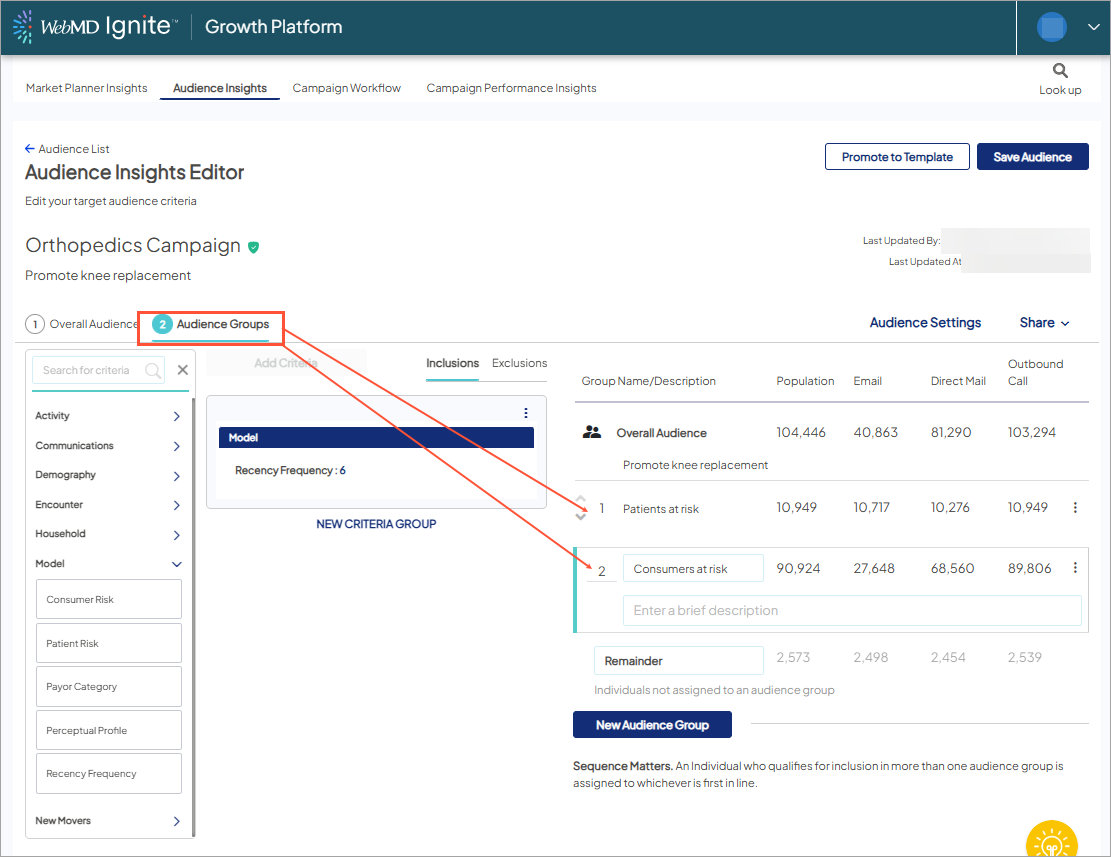Select the Overall Audience step
This screenshot has height=857, width=1111.
coord(82,324)
